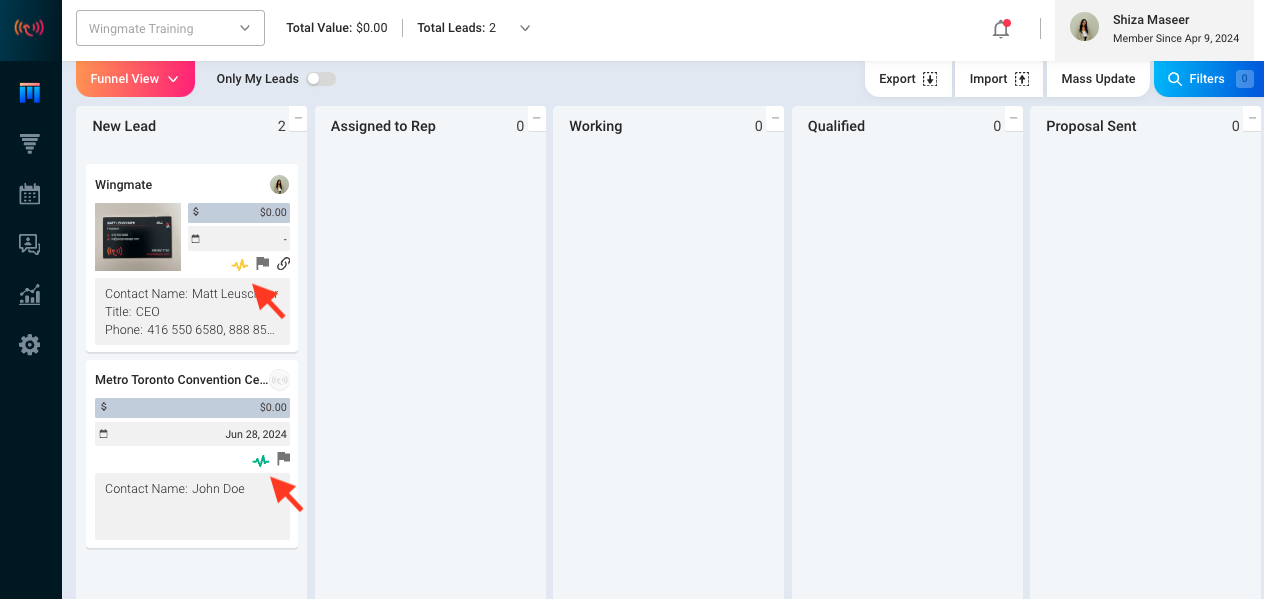Click calendar icon on Wingmate card date row
The width and height of the screenshot is (1264, 599).
tap(196, 239)
